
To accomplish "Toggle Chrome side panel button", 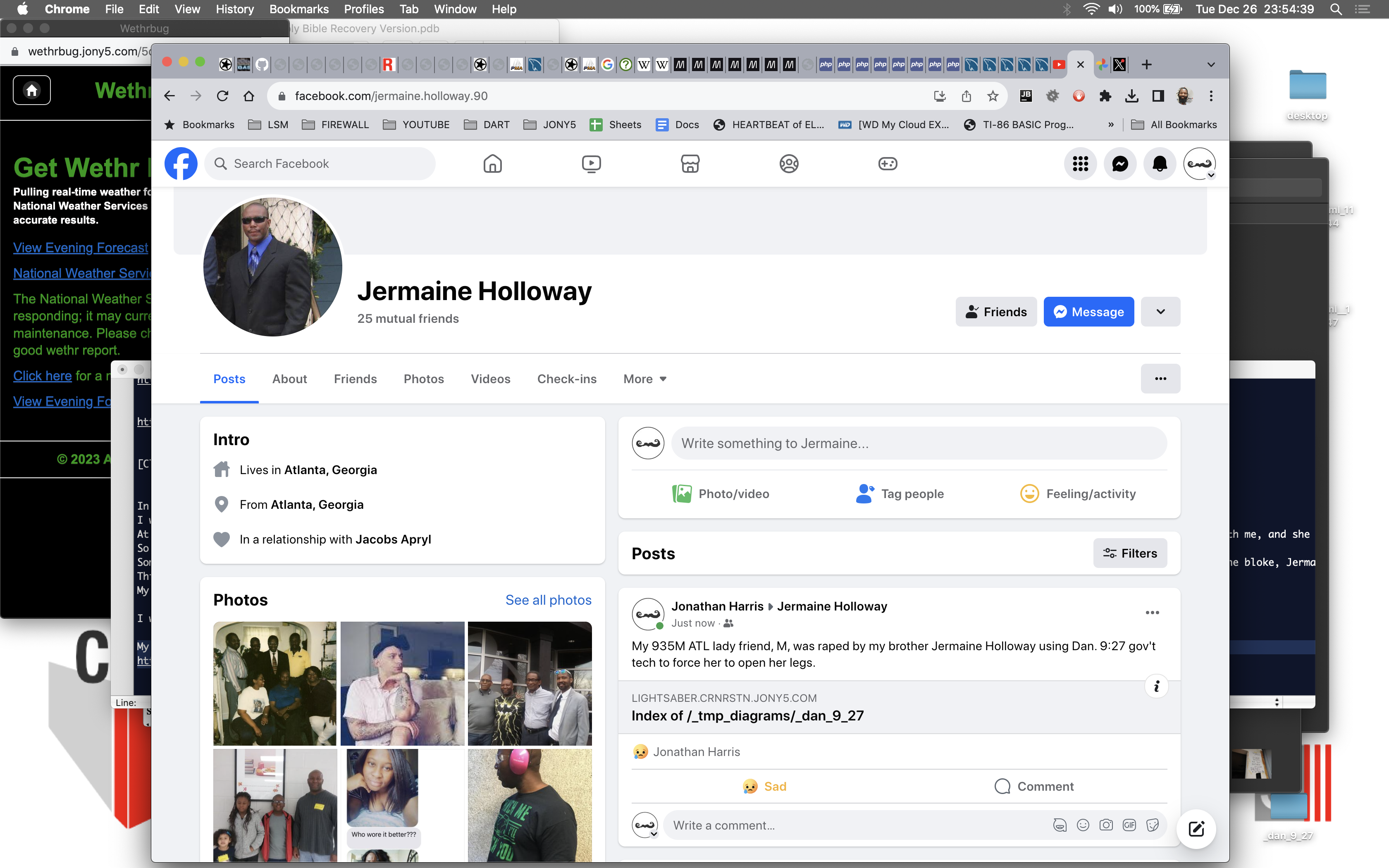I will point(1157,96).
